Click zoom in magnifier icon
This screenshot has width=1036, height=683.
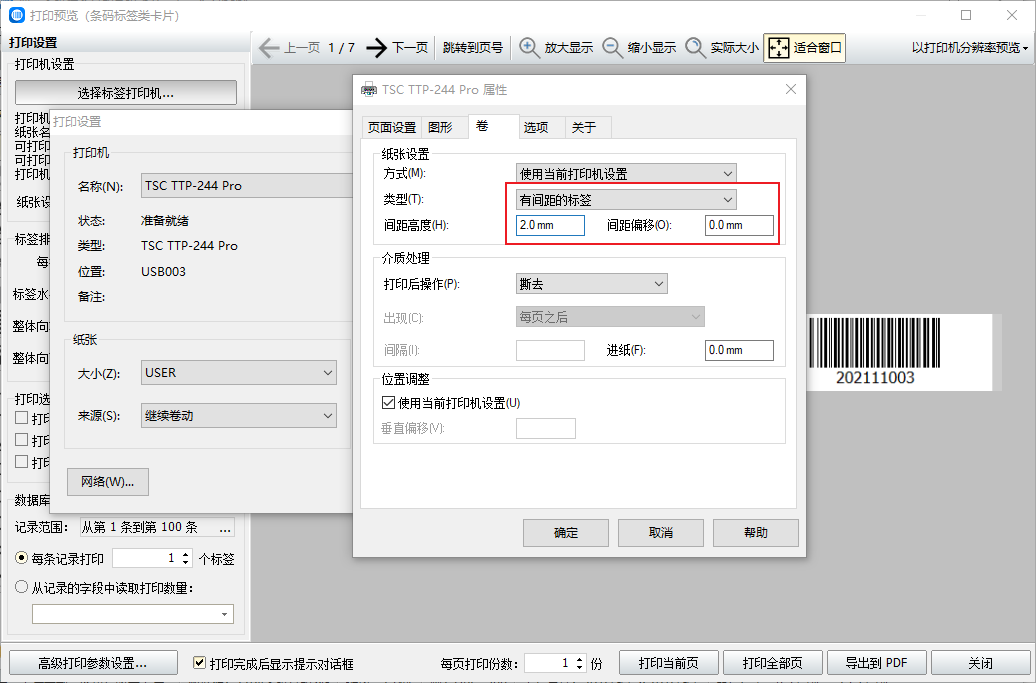pyautogui.click(x=529, y=48)
